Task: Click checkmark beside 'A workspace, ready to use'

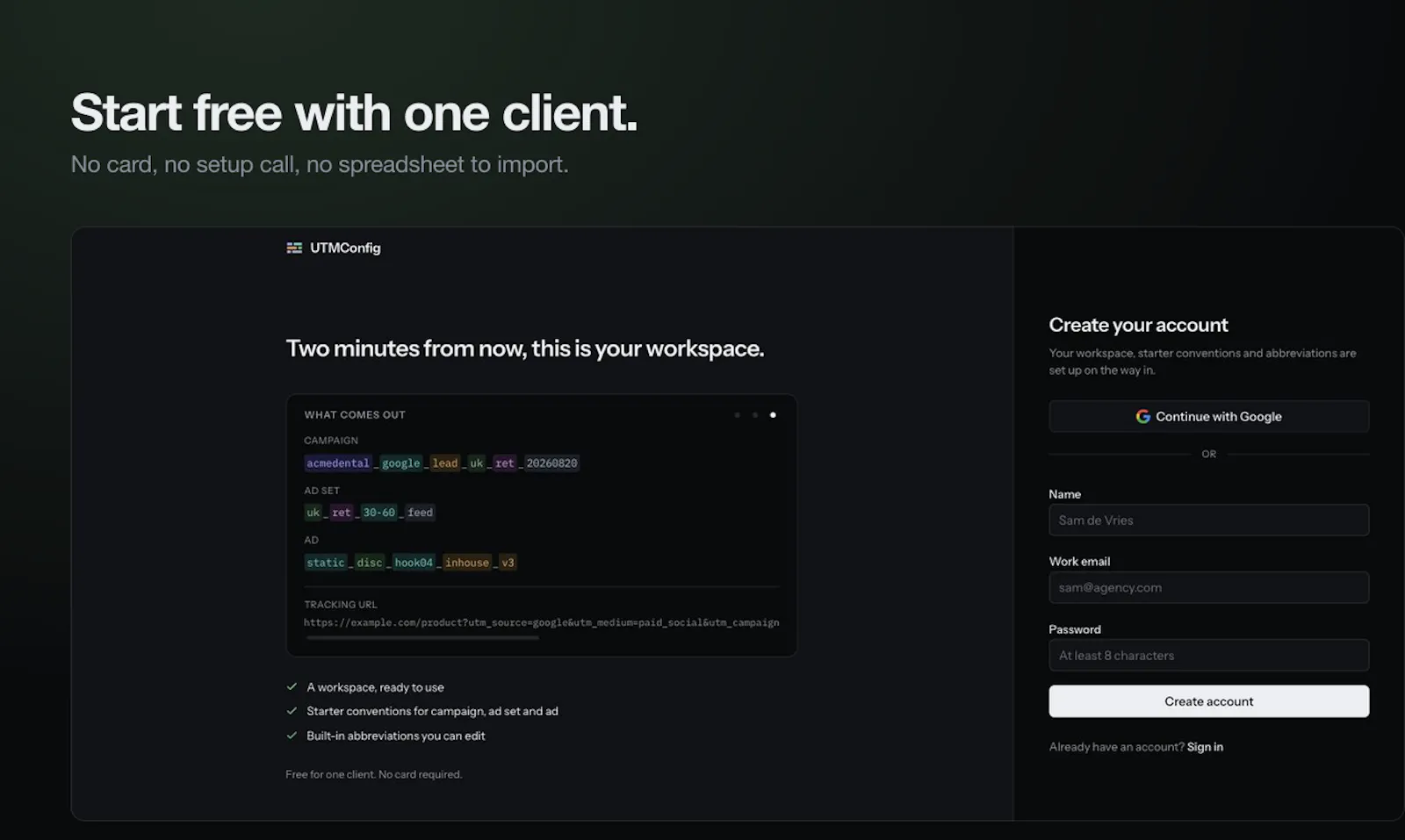Action: click(292, 687)
